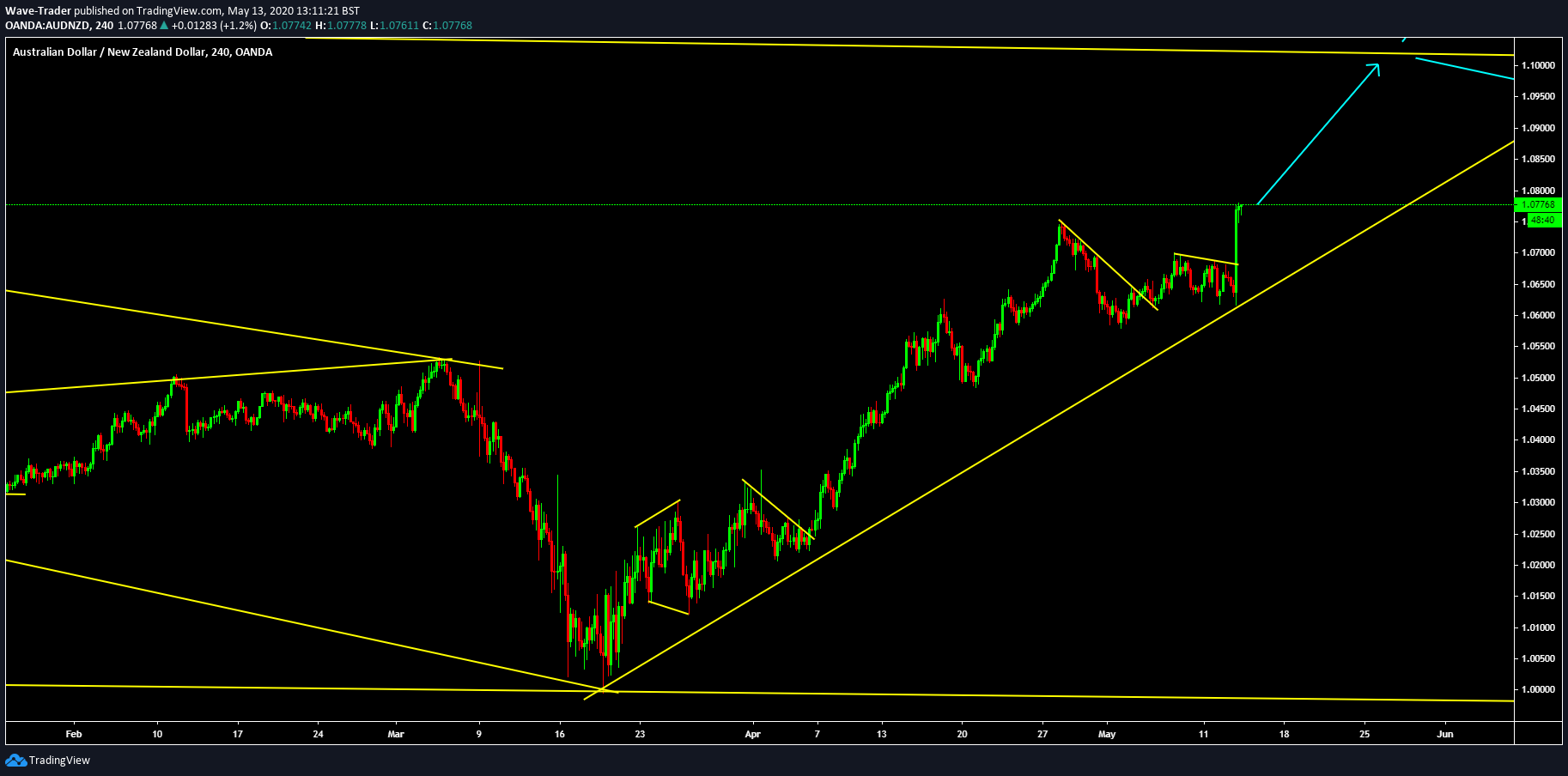Click the 1.01500 price axis label
The height and width of the screenshot is (776, 1568).
point(1538,596)
